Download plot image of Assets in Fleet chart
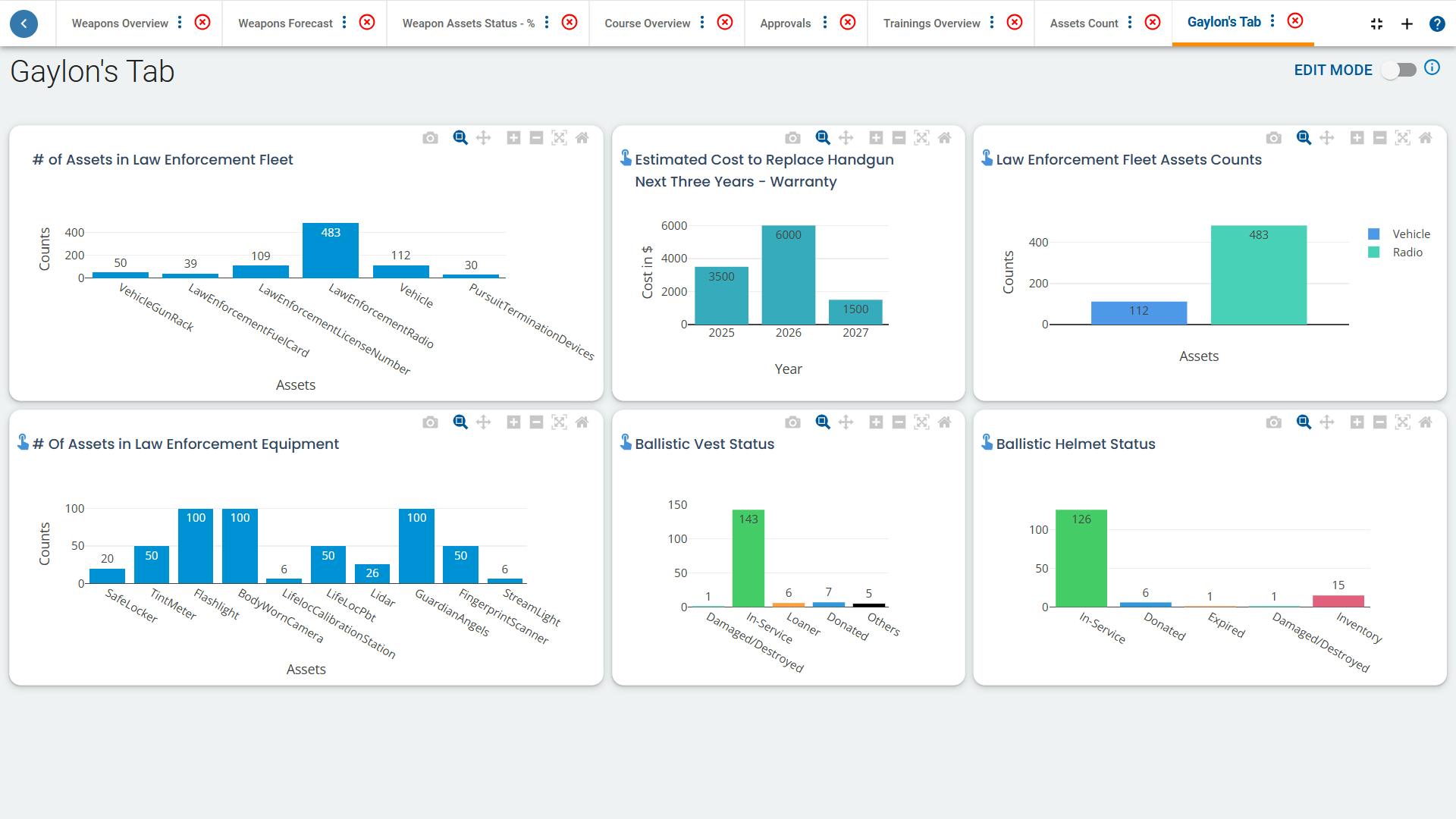Viewport: 1456px width, 819px height. [x=430, y=138]
